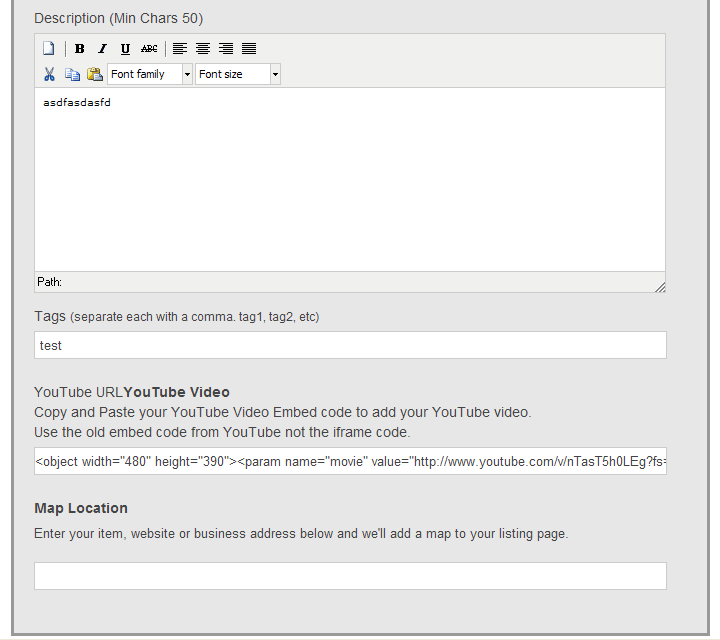Align text left
Screen dimensions: 720x640
pos(180,49)
